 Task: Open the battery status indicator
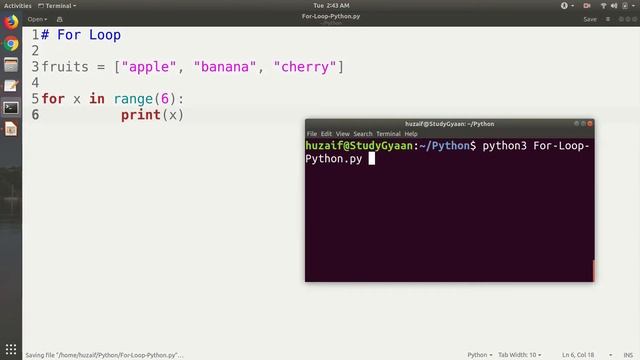click(x=624, y=6)
